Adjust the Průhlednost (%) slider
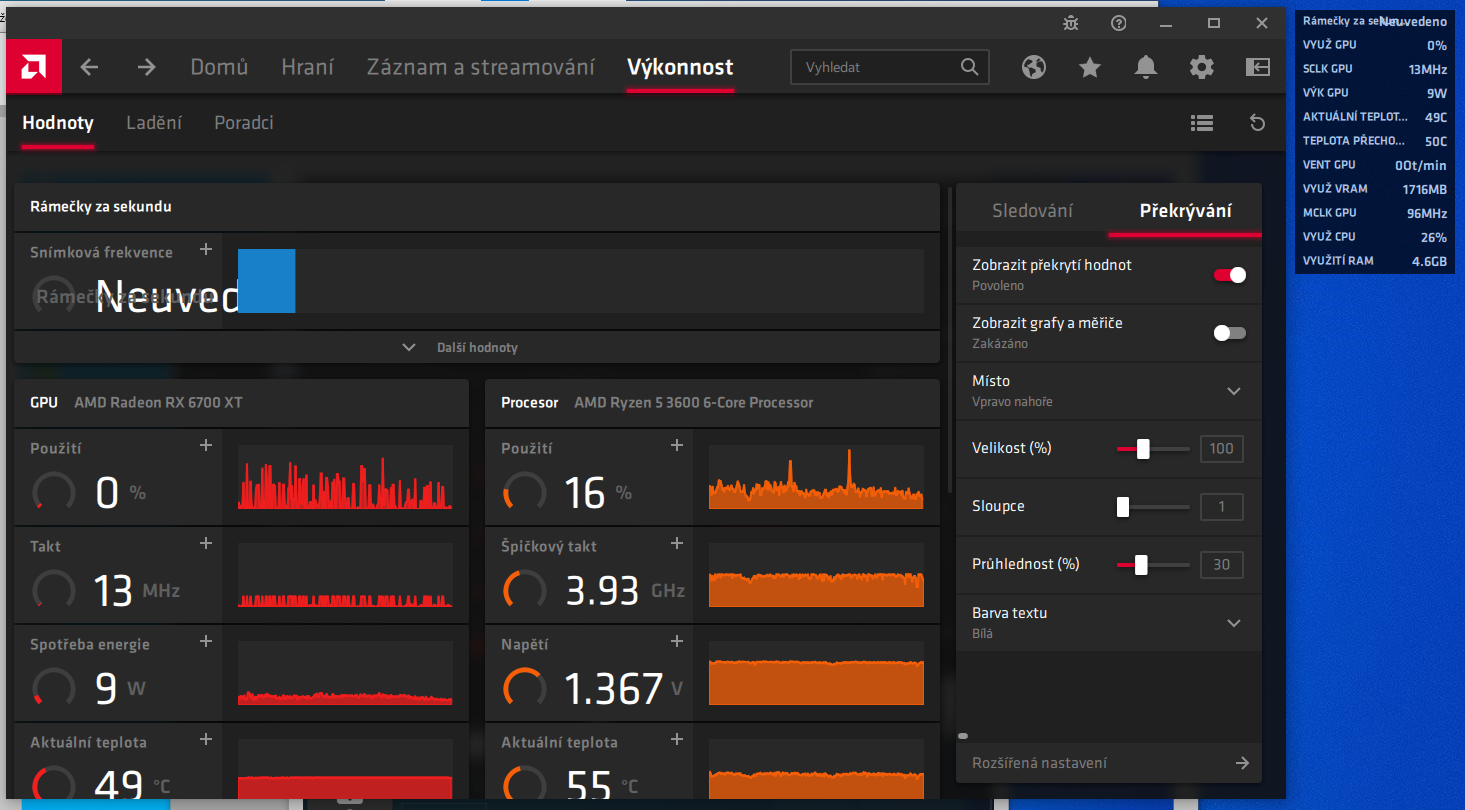 pos(1153,565)
